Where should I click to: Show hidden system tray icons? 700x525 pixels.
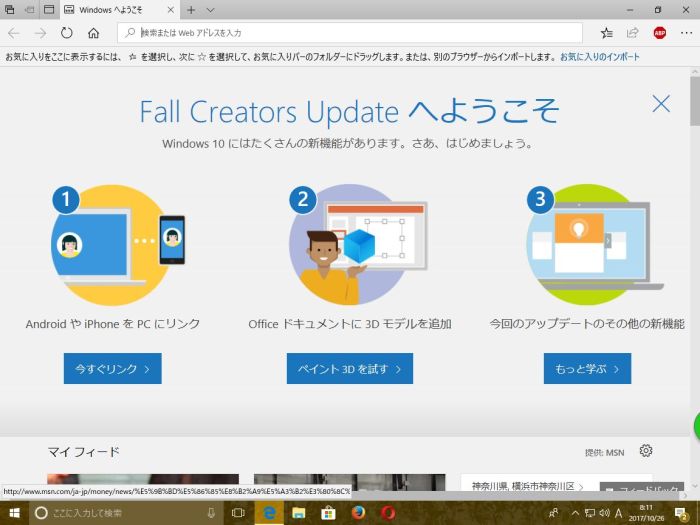point(577,512)
